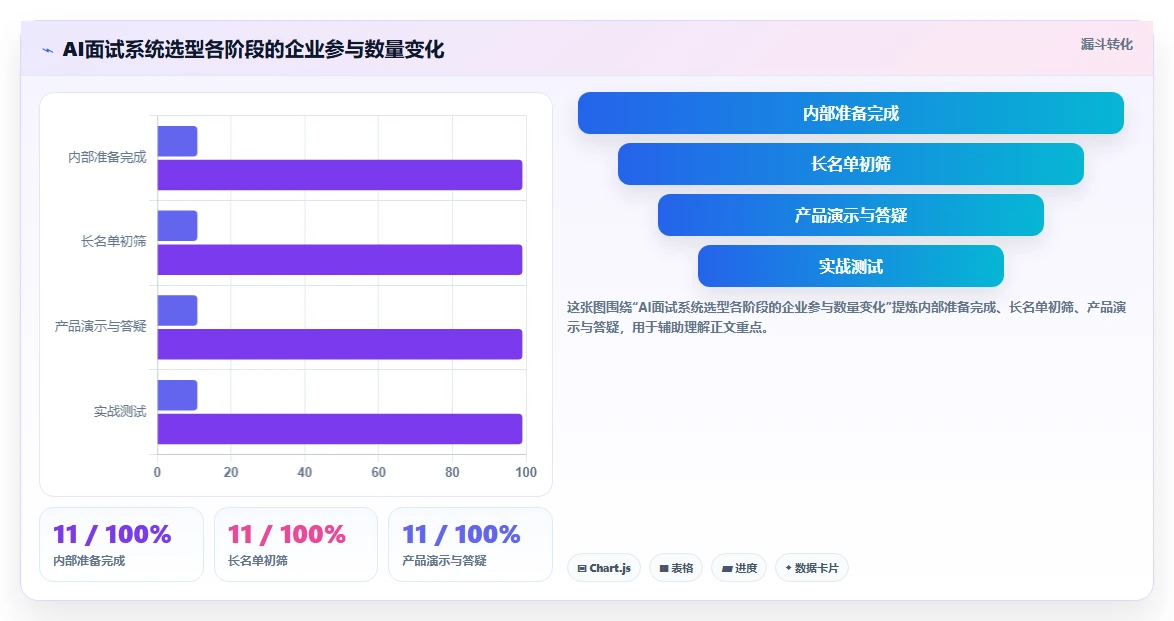Viewport: 1174px width, 621px height.
Task: Click the short indigo bar for 产品演示与答疑
Action: click(x=177, y=311)
